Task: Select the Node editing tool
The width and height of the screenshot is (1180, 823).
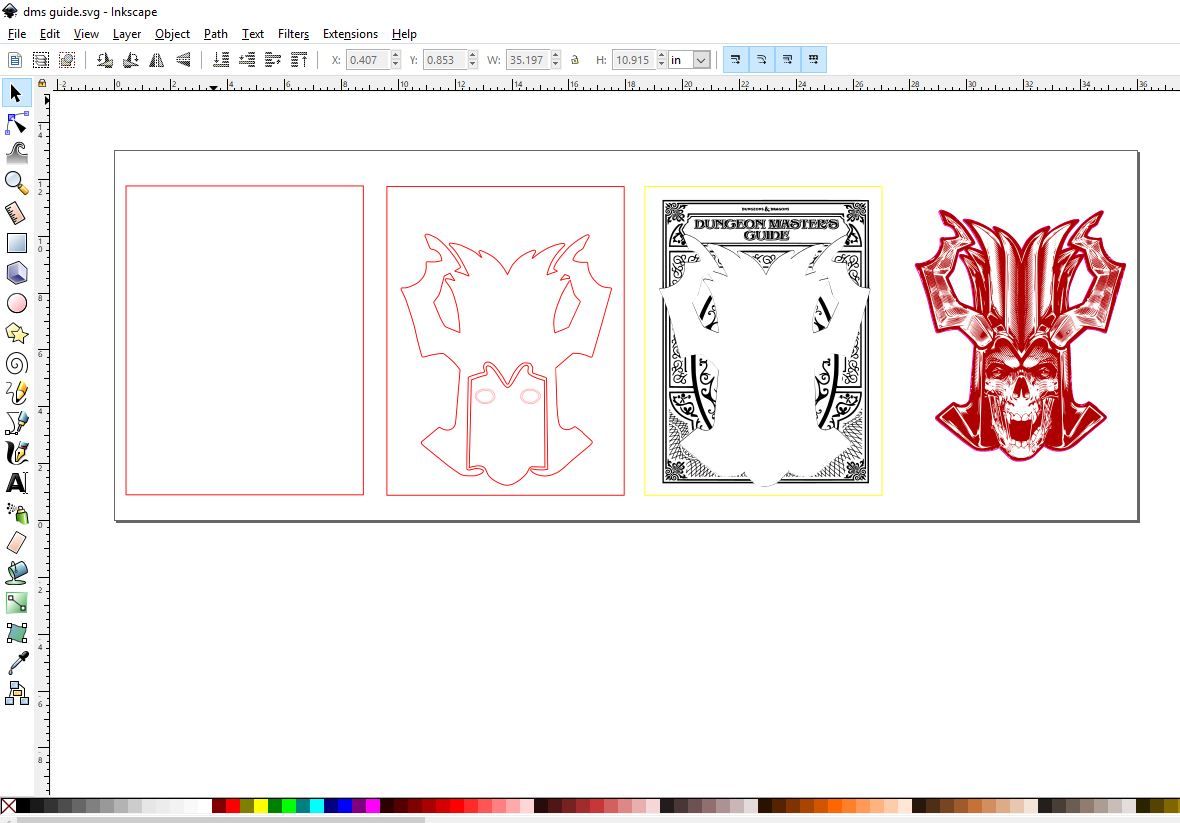Action: (17, 123)
